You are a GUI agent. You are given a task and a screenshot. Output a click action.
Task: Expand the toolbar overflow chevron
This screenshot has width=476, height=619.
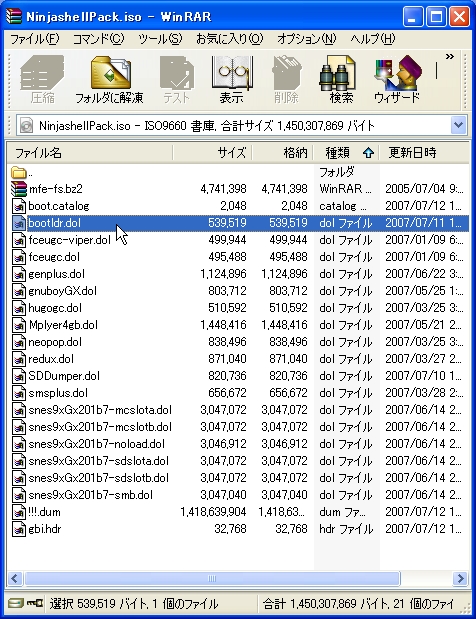[x=450, y=57]
